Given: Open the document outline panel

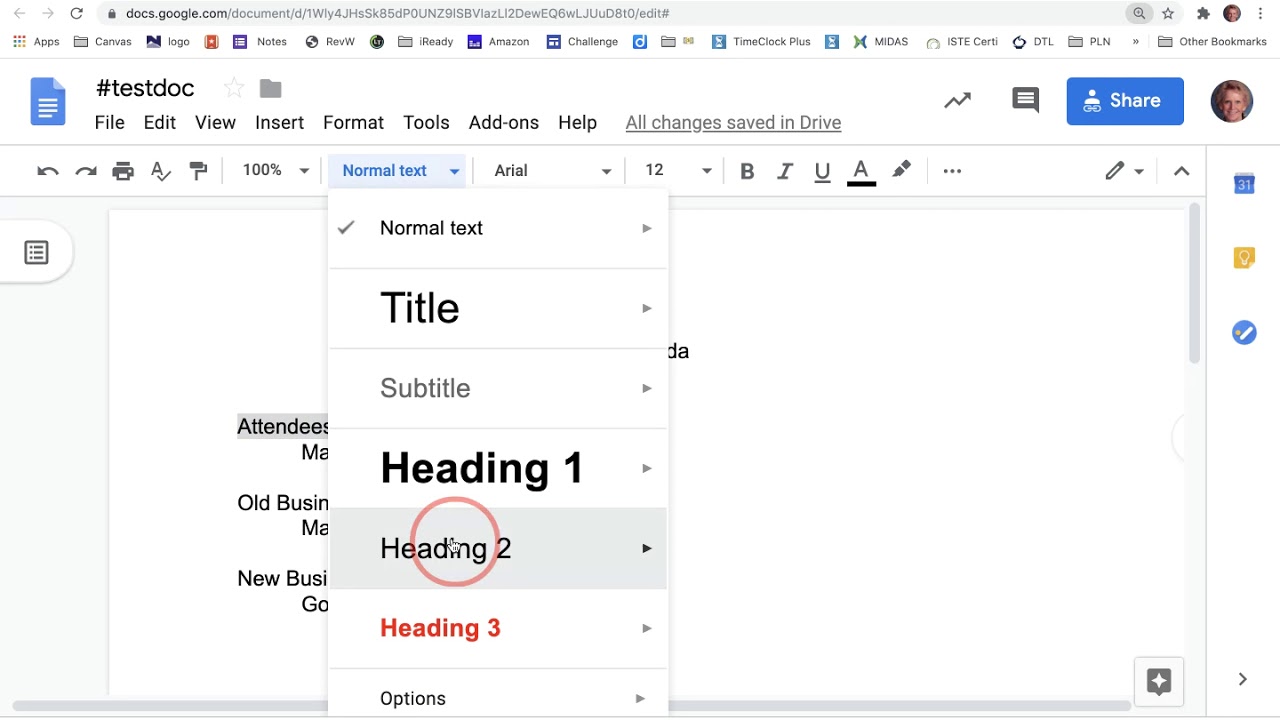Looking at the screenshot, I should tap(36, 253).
